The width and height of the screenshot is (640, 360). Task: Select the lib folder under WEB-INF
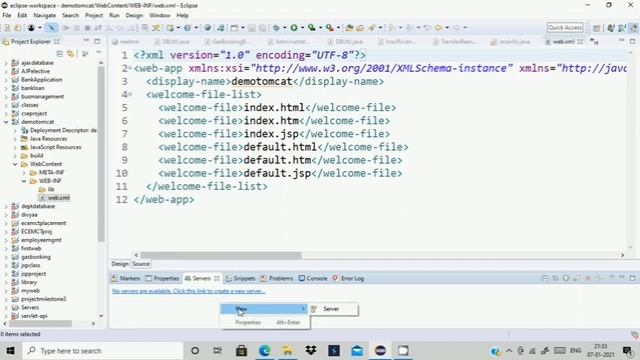(46, 189)
